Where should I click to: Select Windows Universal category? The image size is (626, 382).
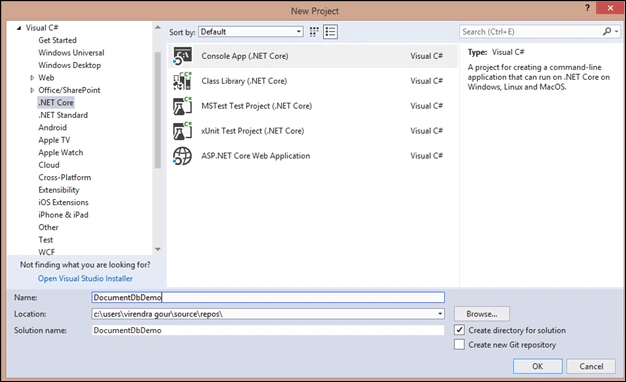coord(71,53)
